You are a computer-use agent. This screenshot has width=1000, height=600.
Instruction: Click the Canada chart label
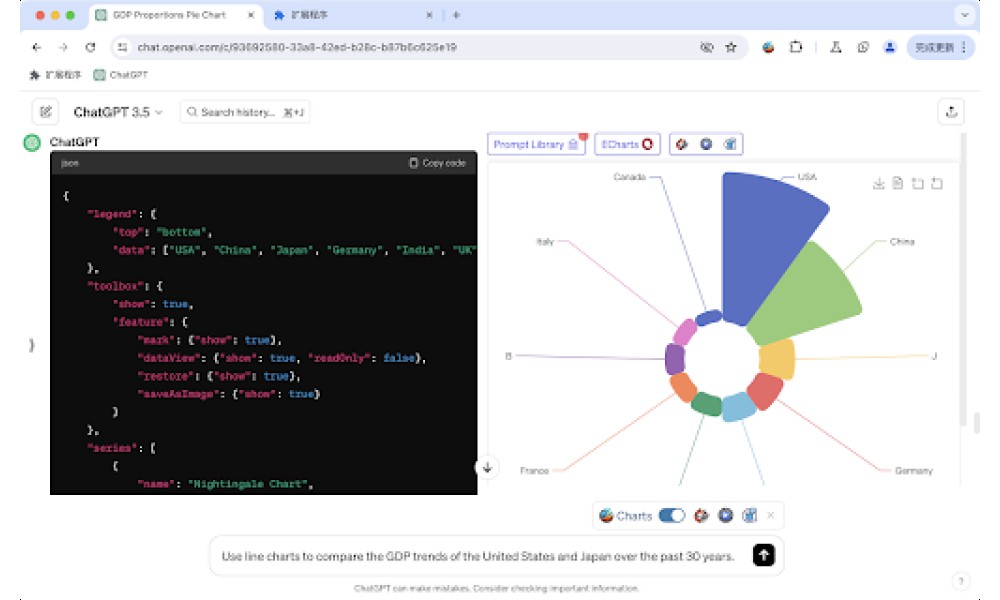click(629, 177)
